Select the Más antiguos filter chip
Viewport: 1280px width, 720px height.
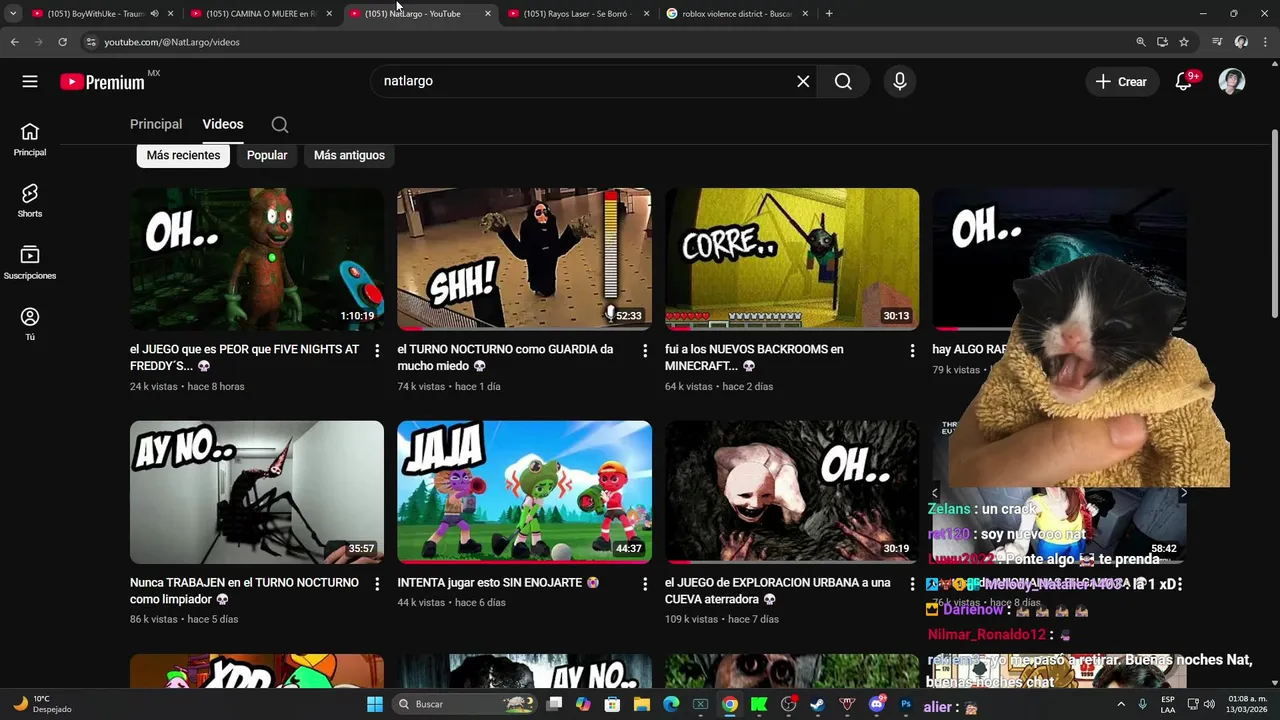pyautogui.click(x=349, y=155)
